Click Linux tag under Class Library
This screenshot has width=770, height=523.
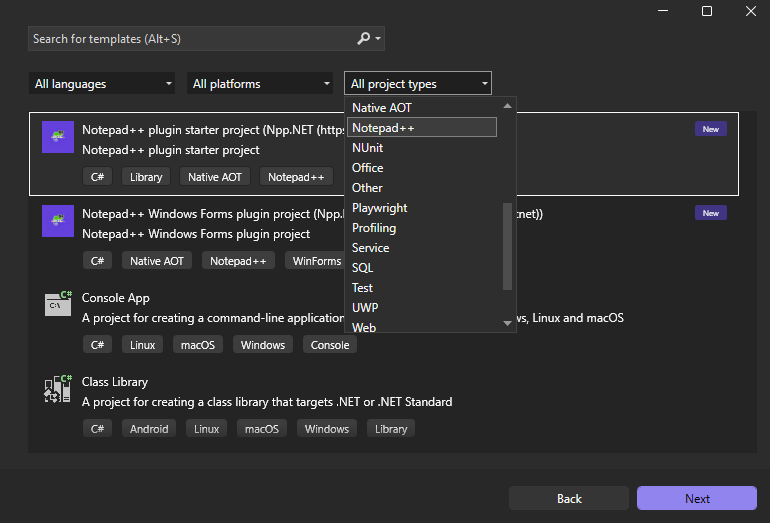[x=206, y=429]
